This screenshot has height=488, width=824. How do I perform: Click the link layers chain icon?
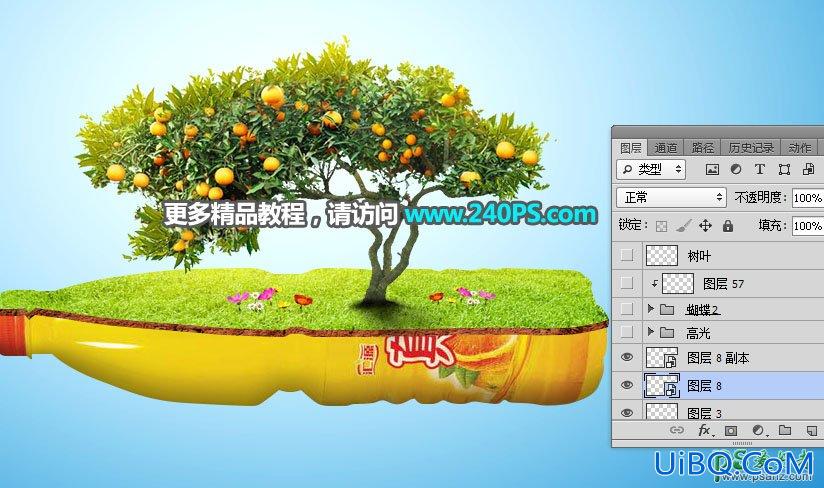[x=676, y=431]
